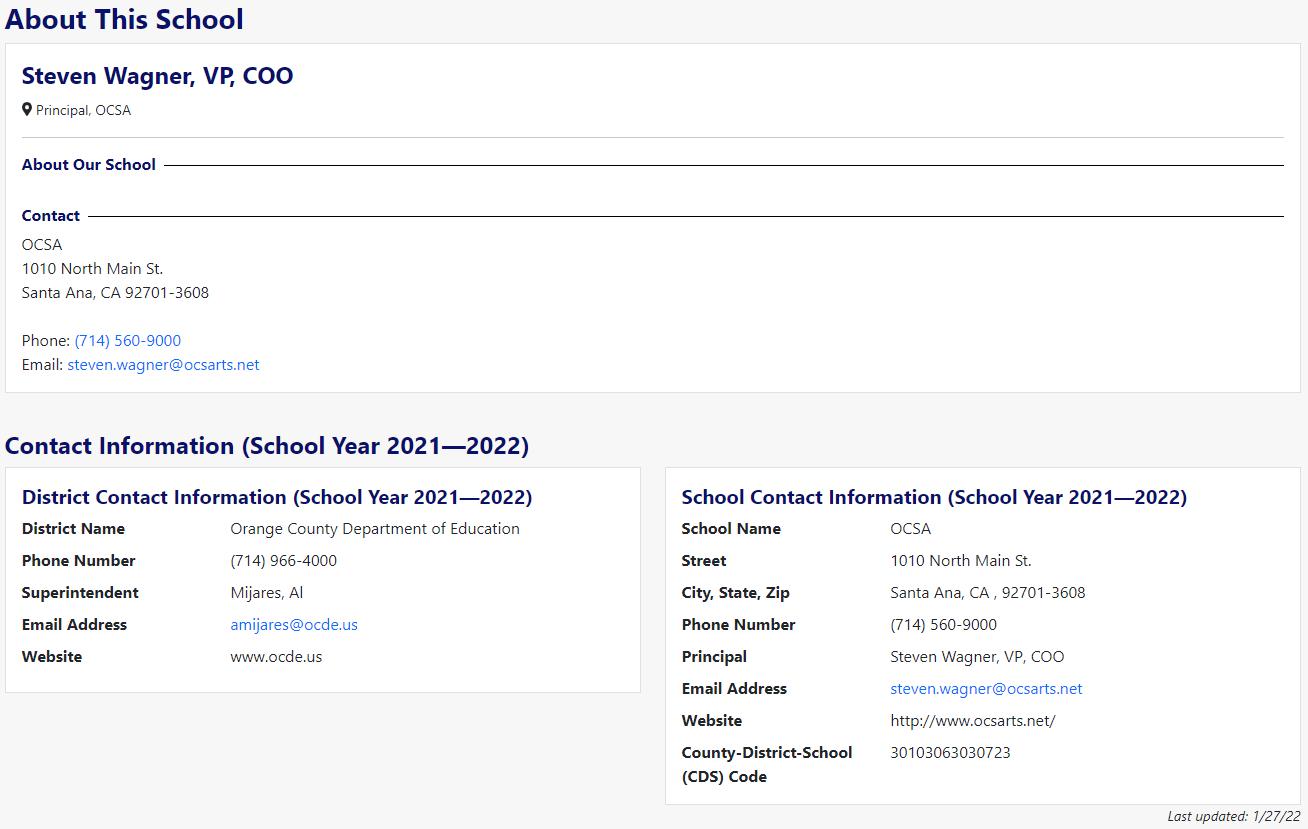Select the school Phone Number value in the table

tap(944, 625)
